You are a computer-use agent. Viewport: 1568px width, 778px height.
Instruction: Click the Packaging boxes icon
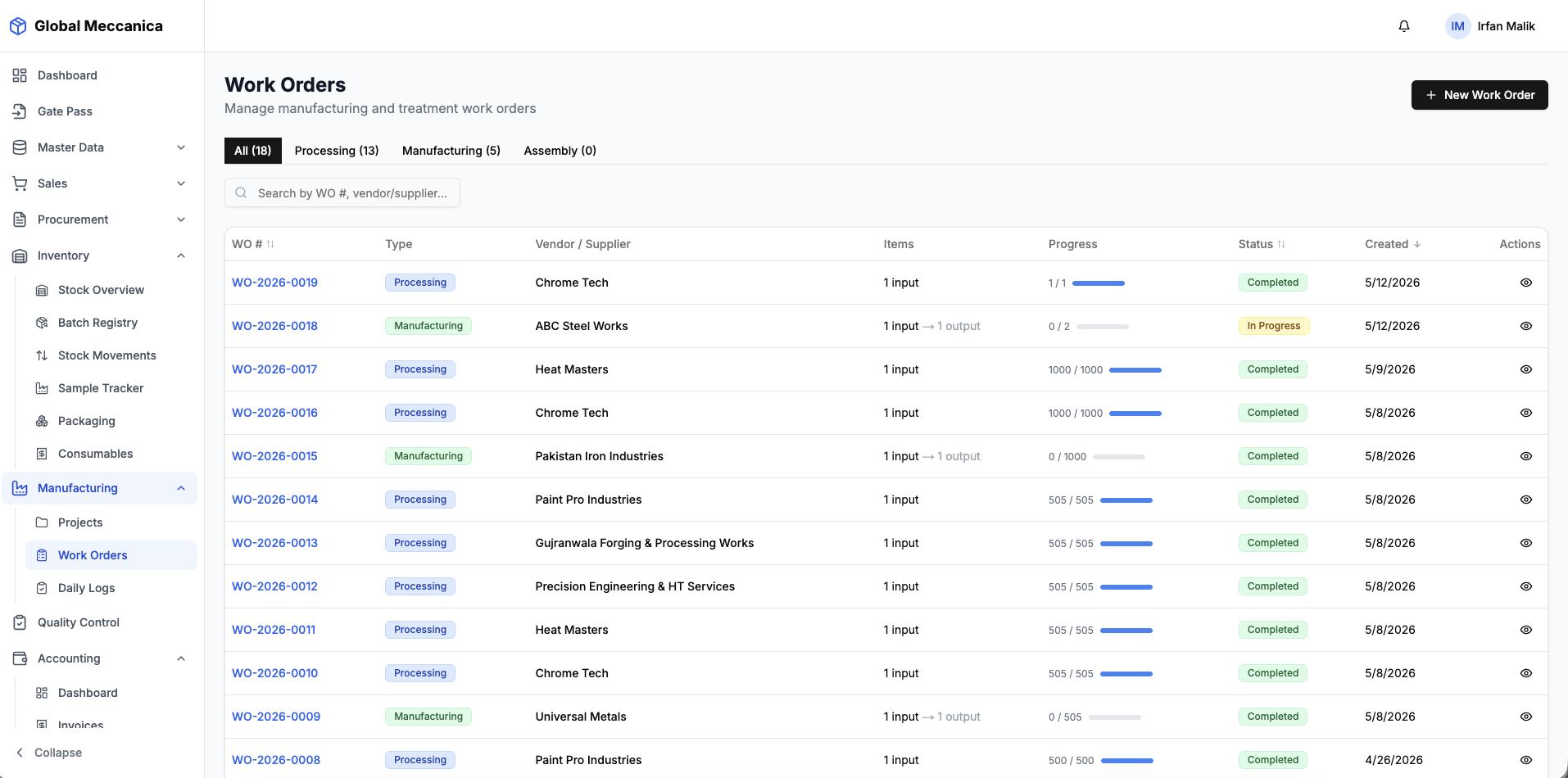pos(42,421)
